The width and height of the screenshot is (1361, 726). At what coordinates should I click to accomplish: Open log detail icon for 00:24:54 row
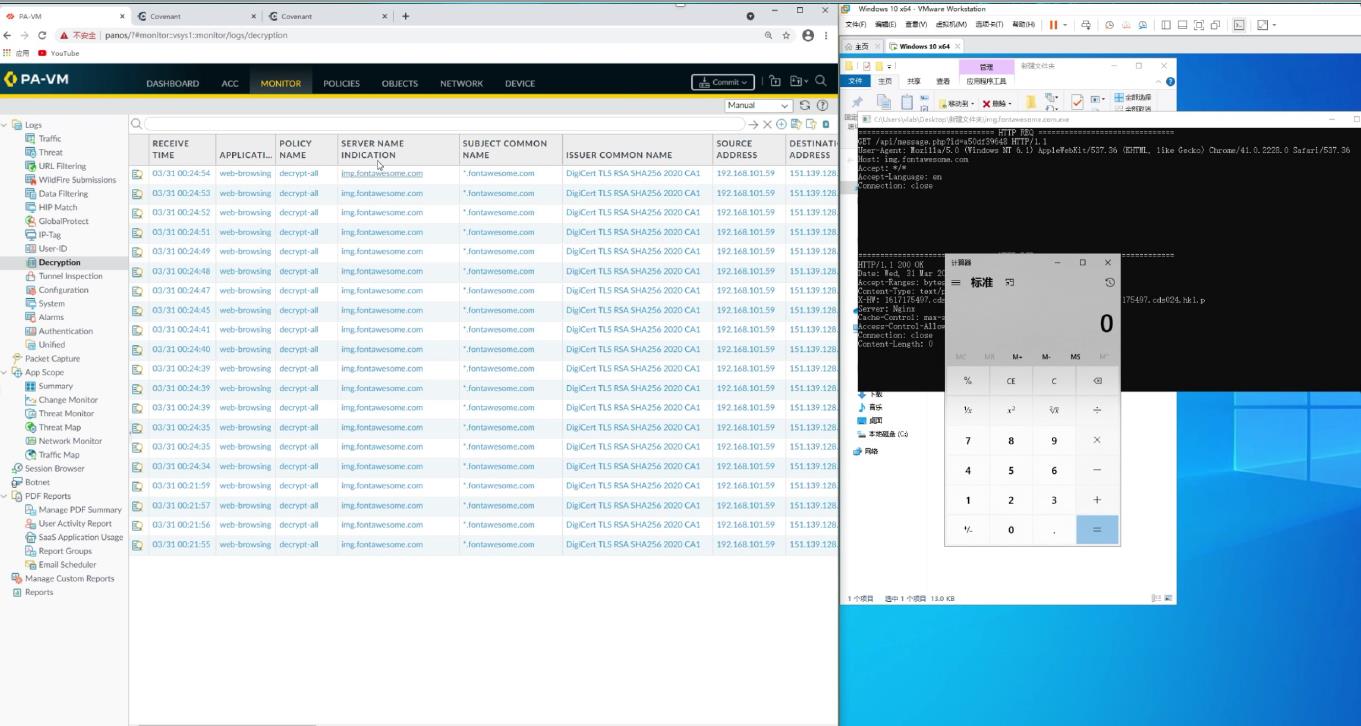(138, 174)
